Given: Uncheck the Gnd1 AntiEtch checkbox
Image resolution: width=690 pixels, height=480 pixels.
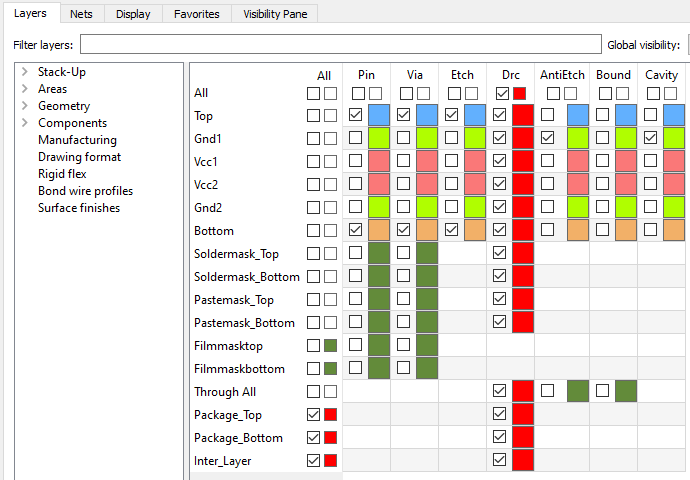Looking at the screenshot, I should point(547,137).
